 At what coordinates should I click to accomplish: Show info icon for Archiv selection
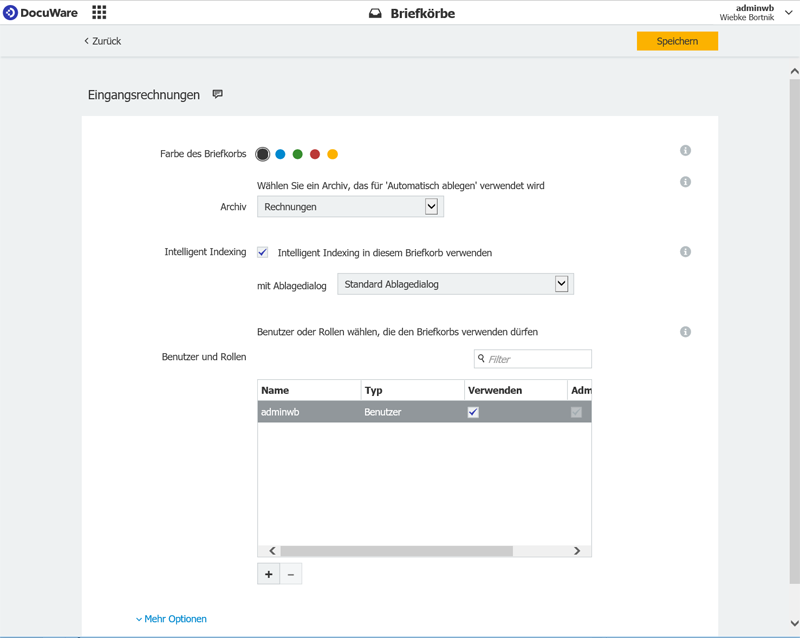(685, 182)
